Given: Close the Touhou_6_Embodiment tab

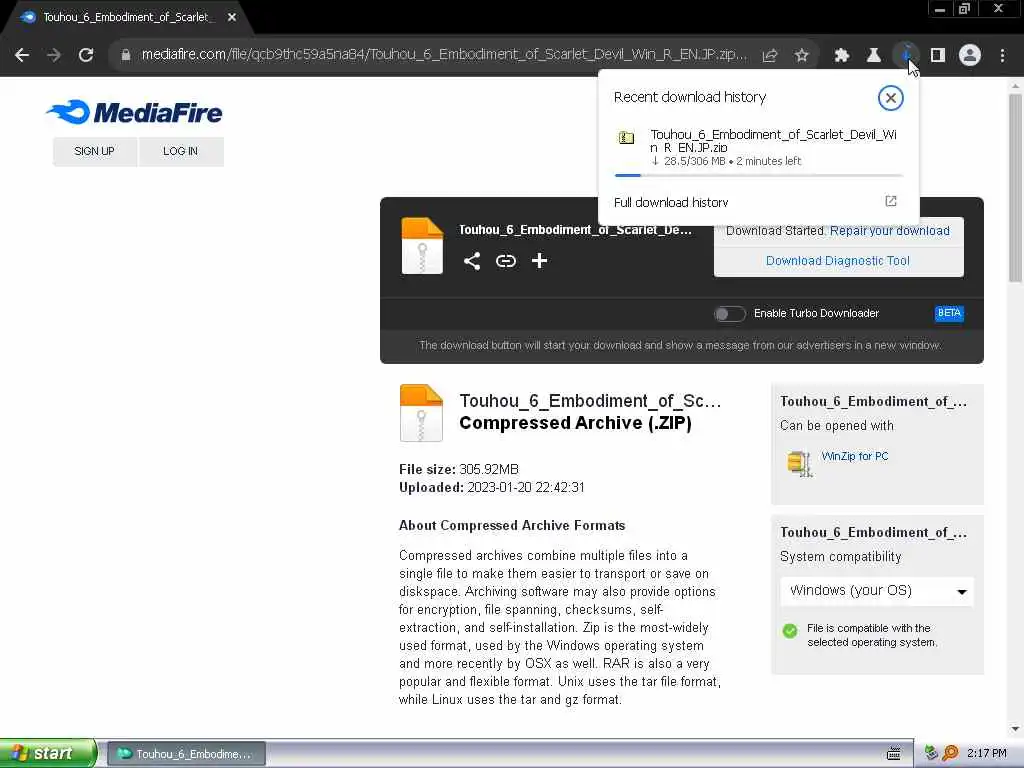Looking at the screenshot, I should (232, 18).
